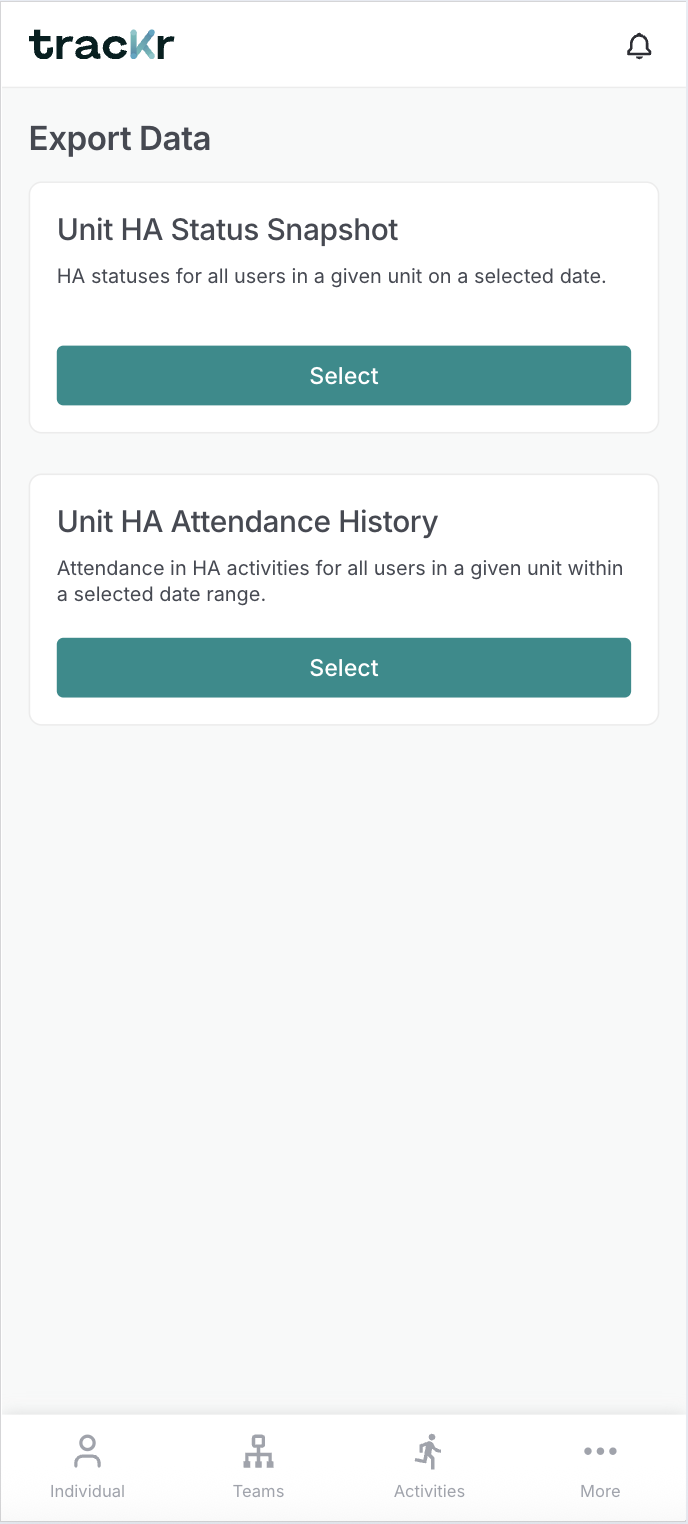Tap the Teams org-chart icon
The width and height of the screenshot is (688, 1524).
[x=258, y=1451]
